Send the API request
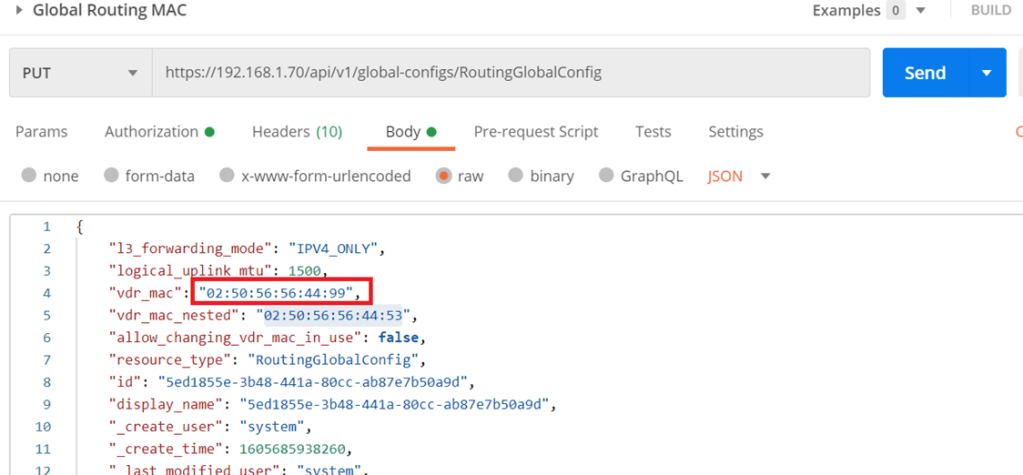 click(924, 73)
